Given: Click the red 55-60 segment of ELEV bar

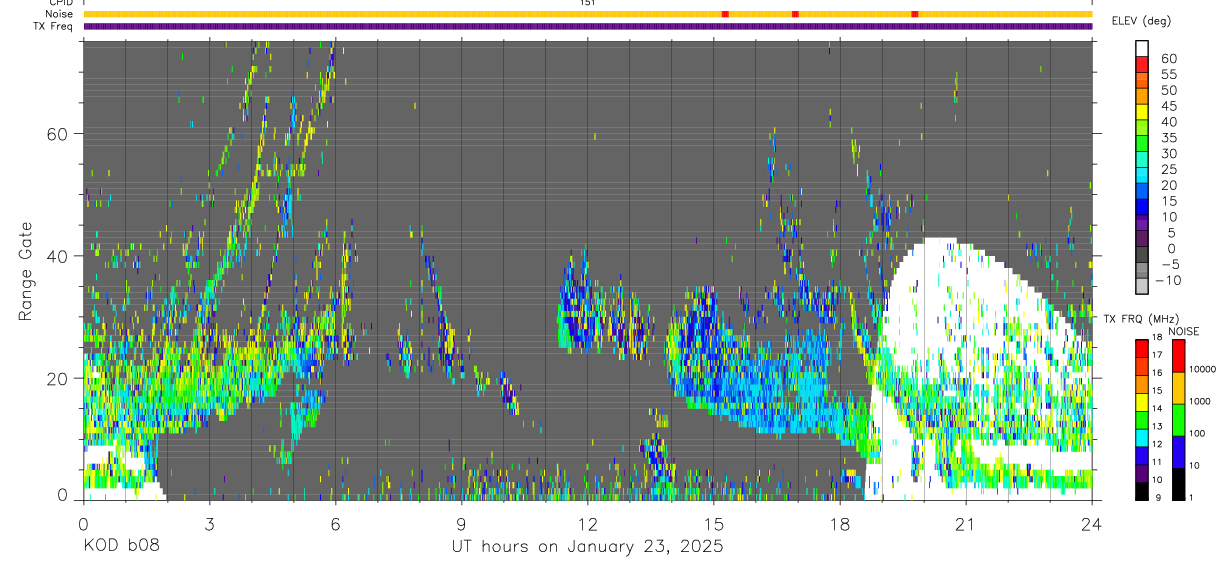Looking at the screenshot, I should pyautogui.click(x=1142, y=64).
